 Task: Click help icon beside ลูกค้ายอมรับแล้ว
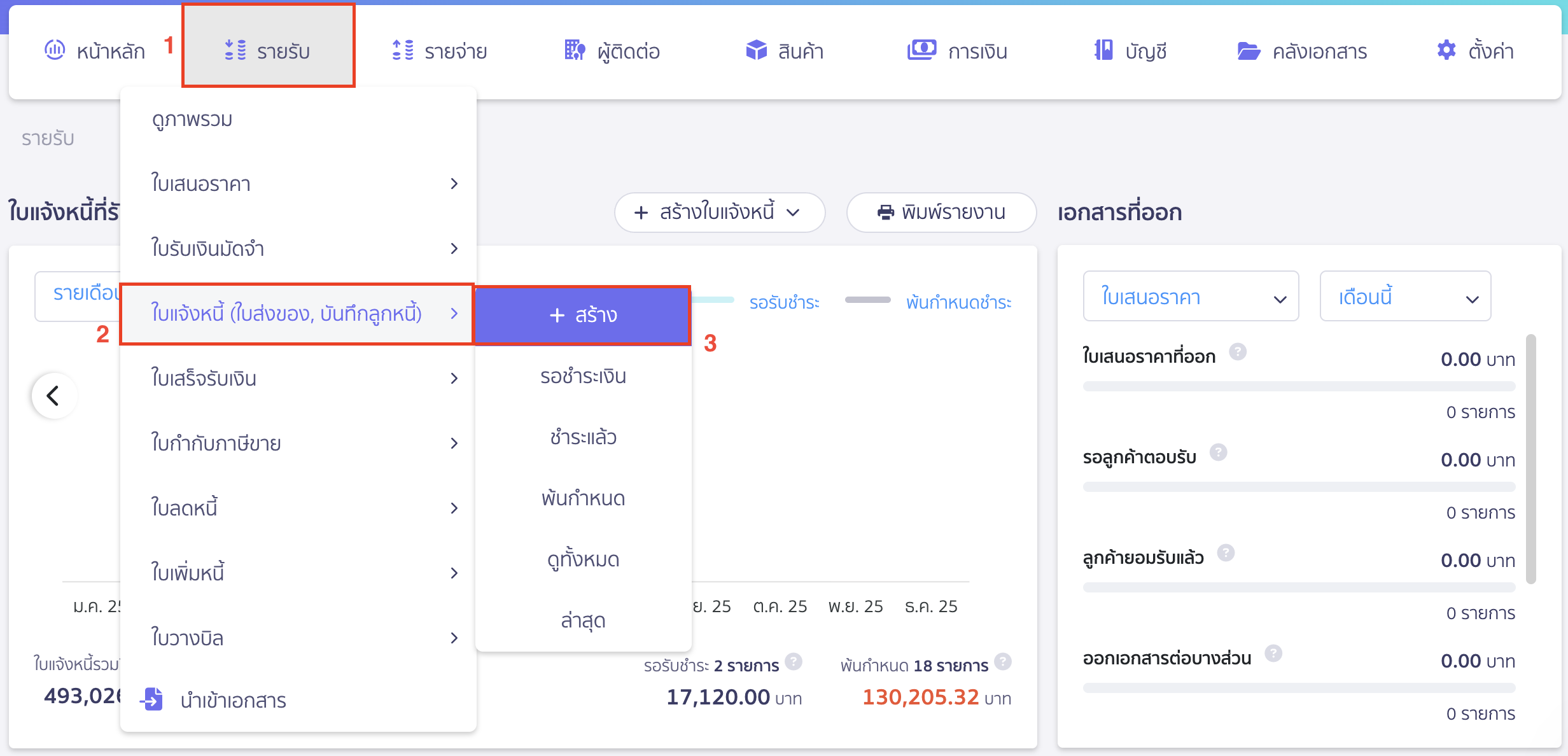click(1226, 552)
